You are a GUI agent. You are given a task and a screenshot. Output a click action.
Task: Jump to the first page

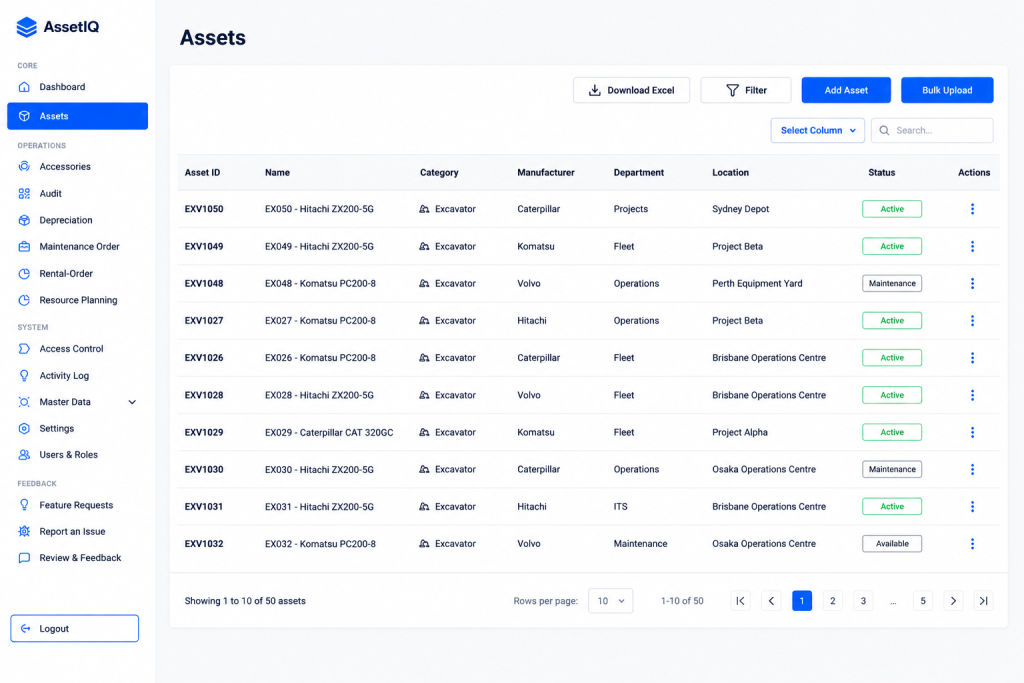741,601
